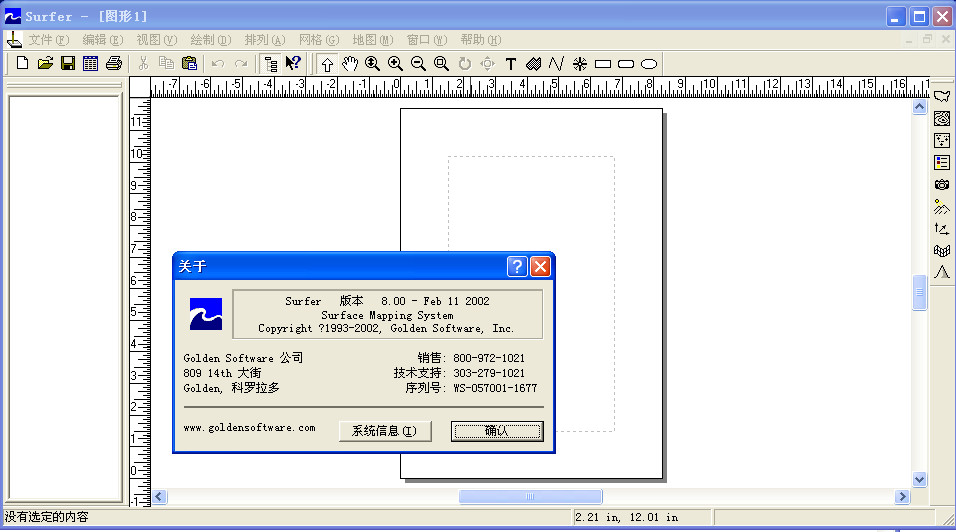The width and height of the screenshot is (956, 532).
Task: Click the Cut scissors icon
Action: coord(143,63)
